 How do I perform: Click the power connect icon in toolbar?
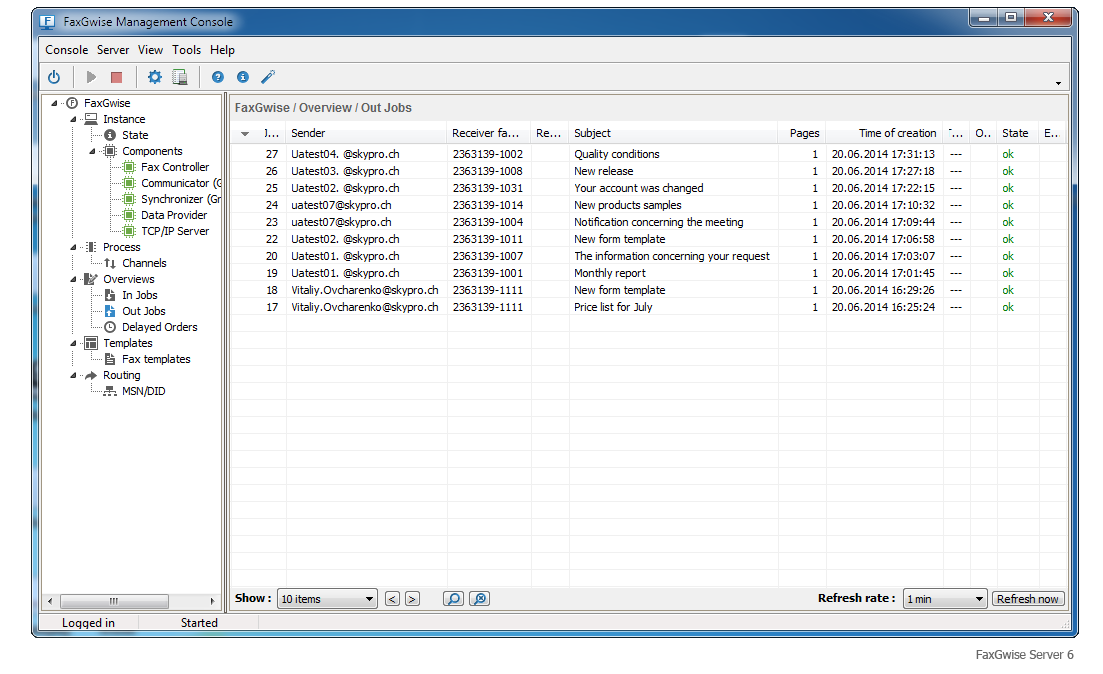54,77
